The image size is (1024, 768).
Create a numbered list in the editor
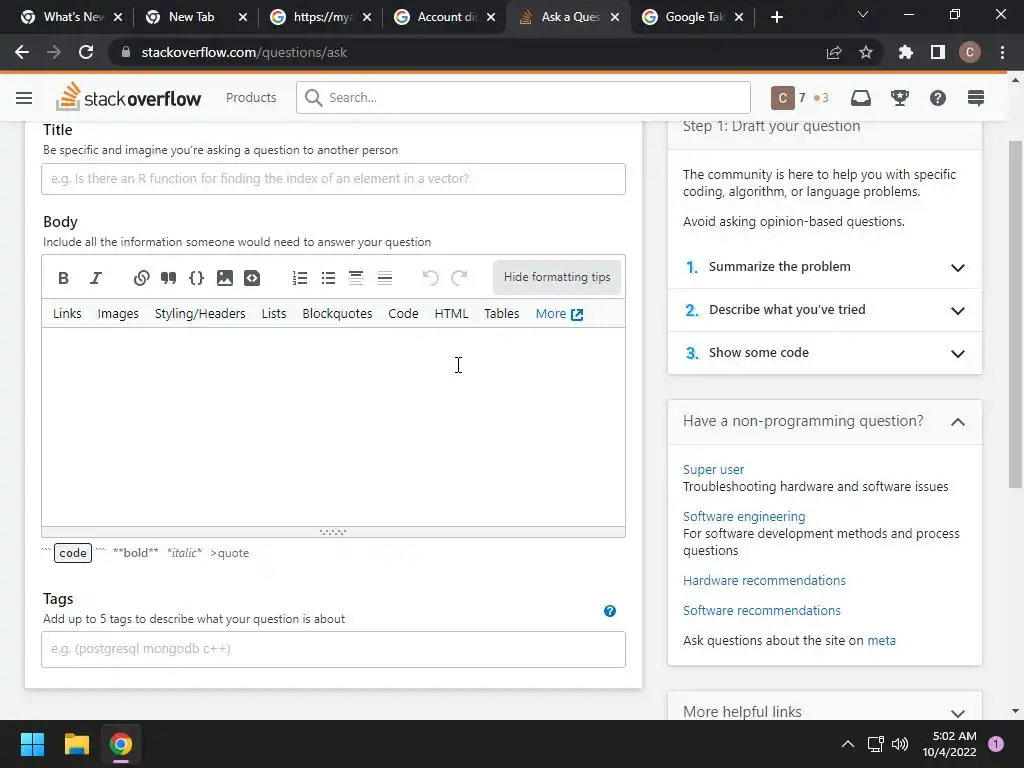300,278
